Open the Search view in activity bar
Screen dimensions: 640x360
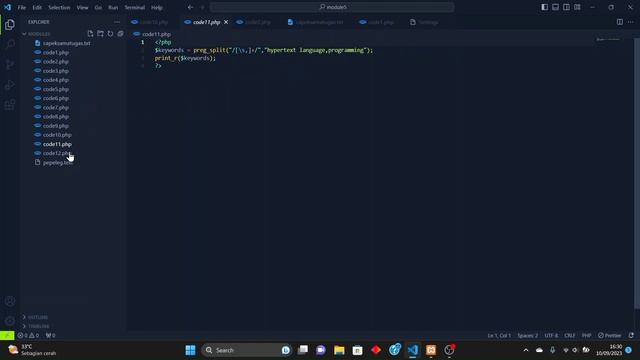(x=10, y=44)
